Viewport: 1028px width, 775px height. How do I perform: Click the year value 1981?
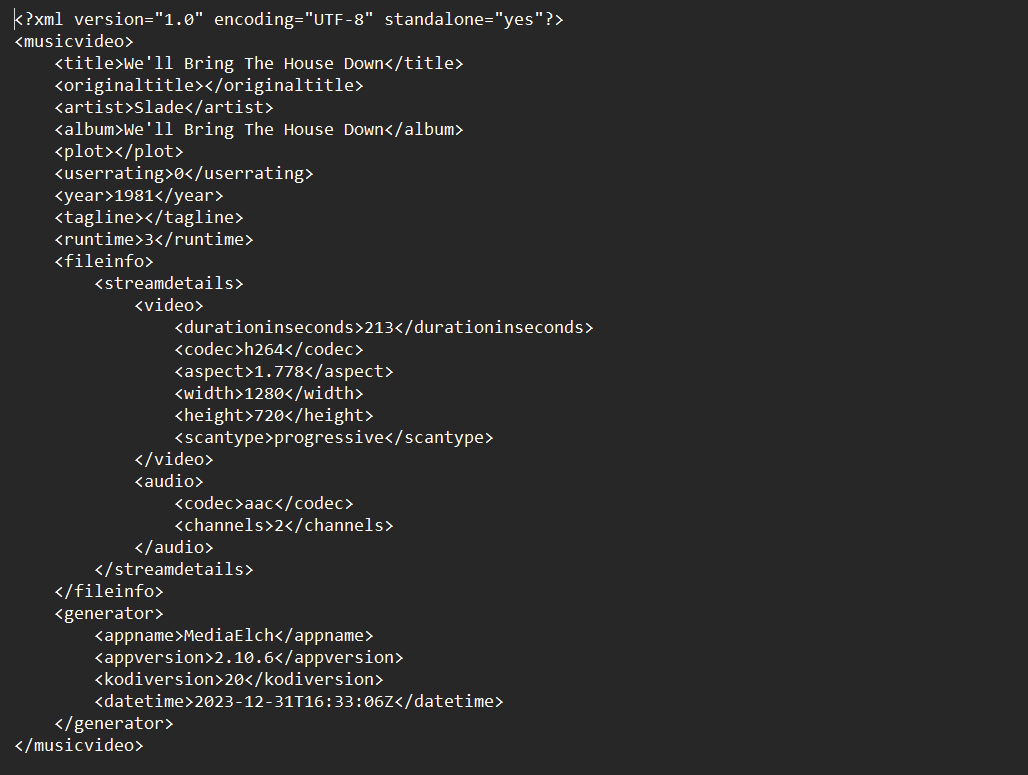point(134,195)
